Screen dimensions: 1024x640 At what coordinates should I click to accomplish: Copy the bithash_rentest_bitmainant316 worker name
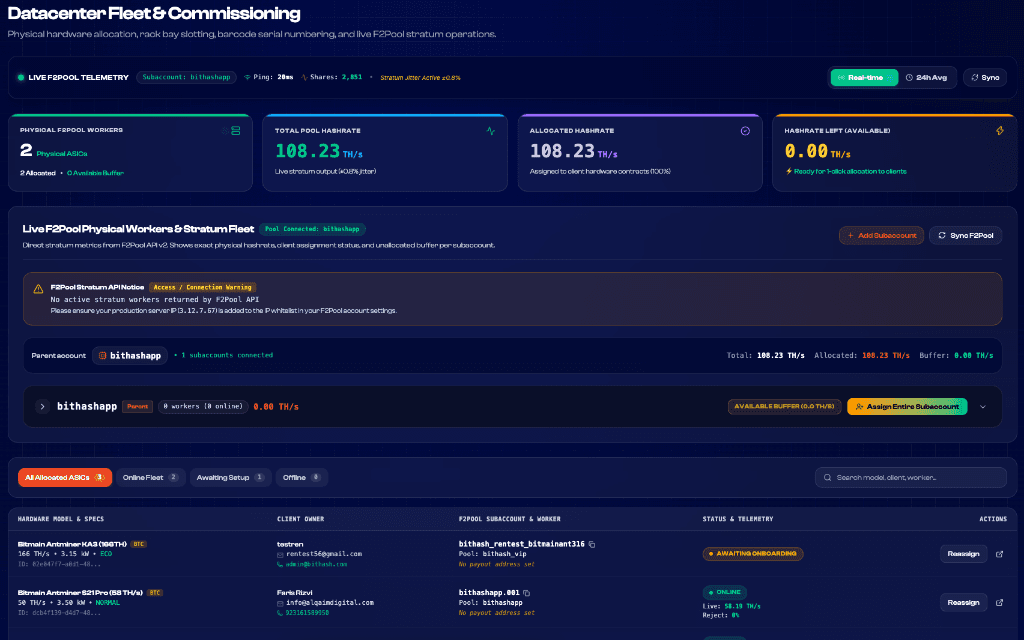(592, 544)
